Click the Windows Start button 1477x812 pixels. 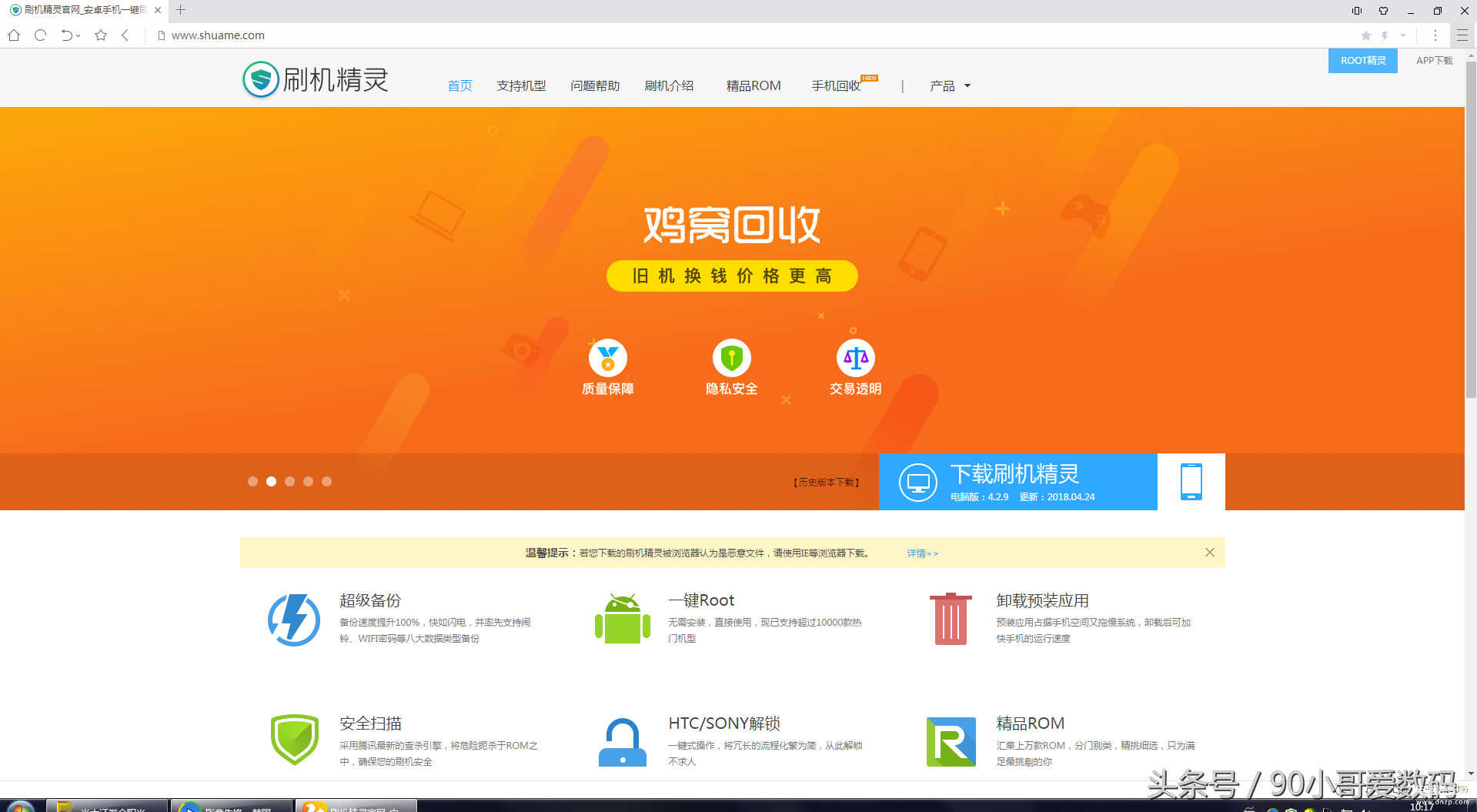[x=21, y=807]
